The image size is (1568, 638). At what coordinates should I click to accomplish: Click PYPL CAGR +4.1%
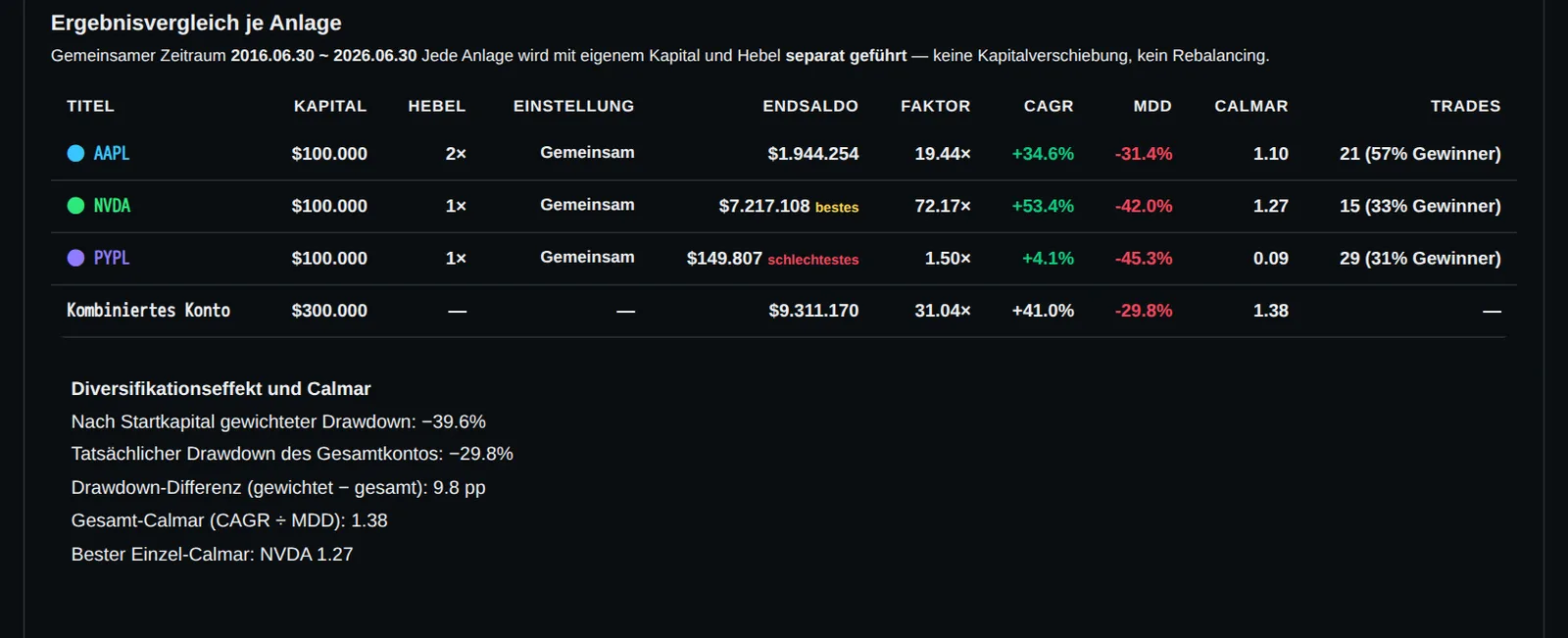pyautogui.click(x=1048, y=259)
